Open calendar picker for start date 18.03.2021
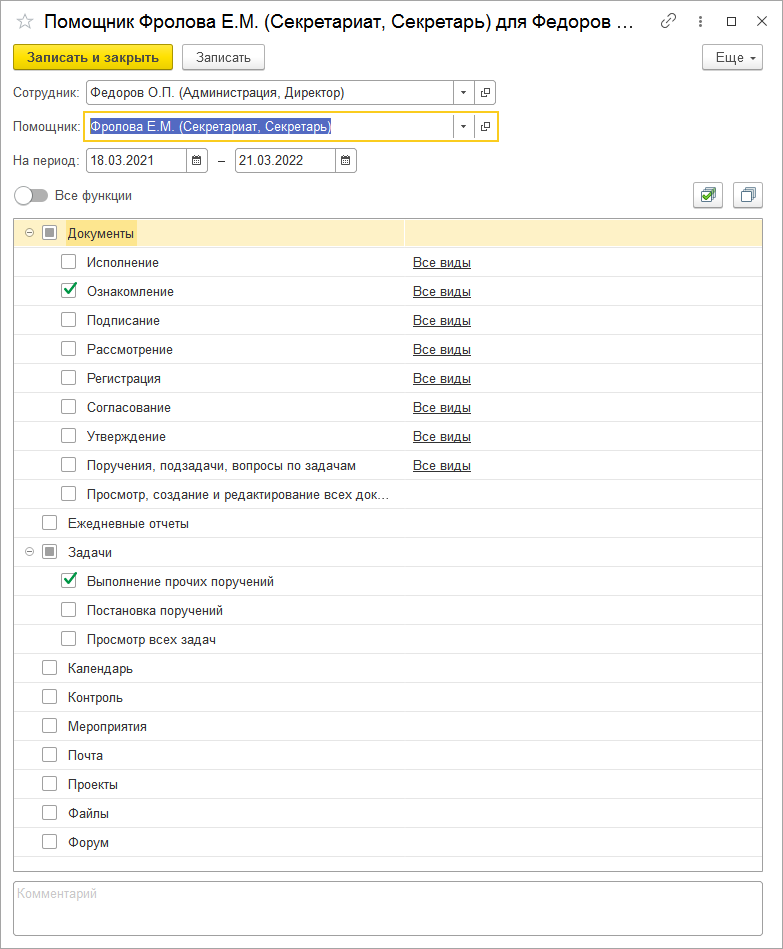783x949 pixels. (197, 160)
